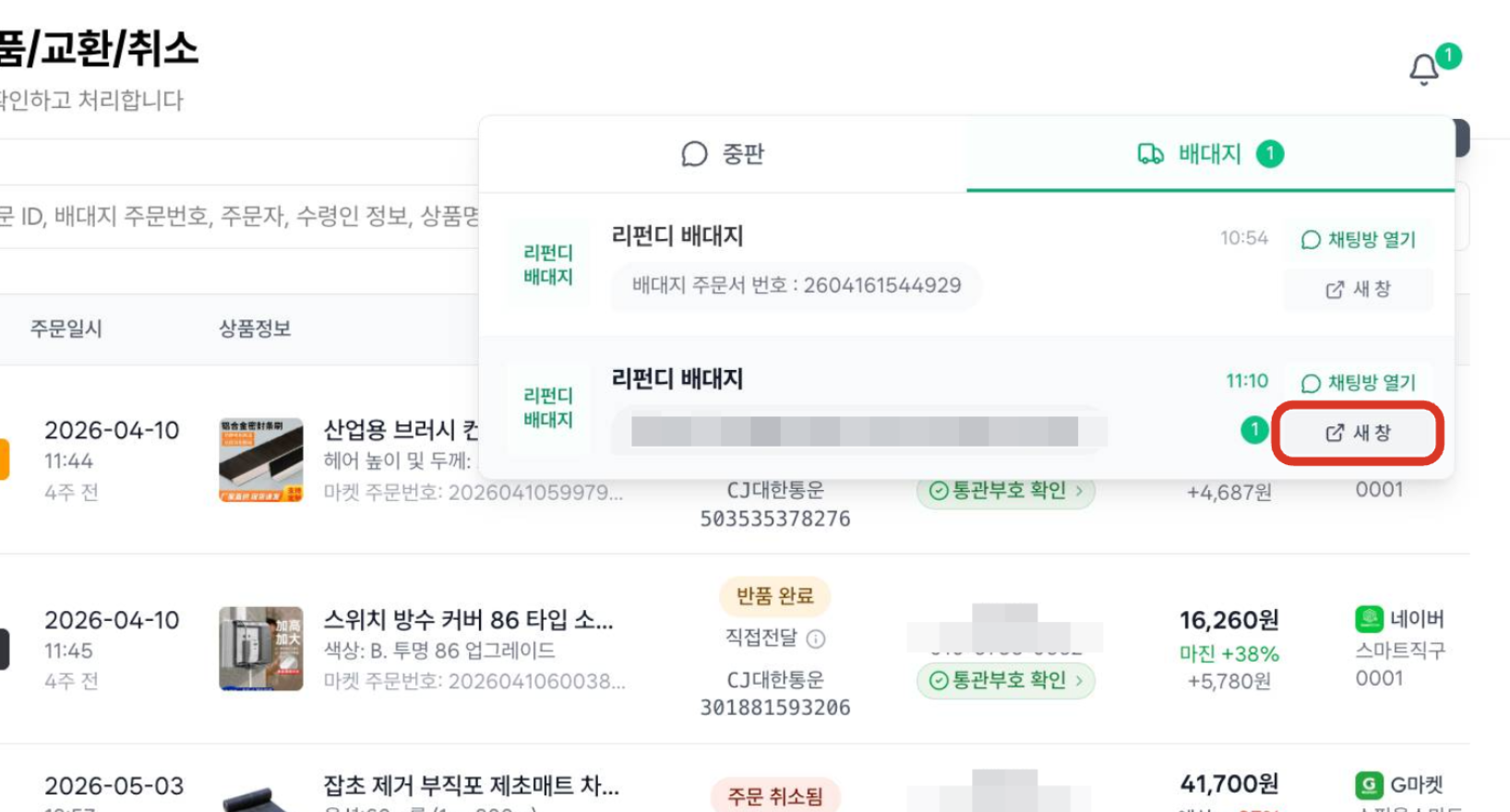Open chat room for the 11:10 message
The image size is (1510, 812).
tap(1359, 383)
